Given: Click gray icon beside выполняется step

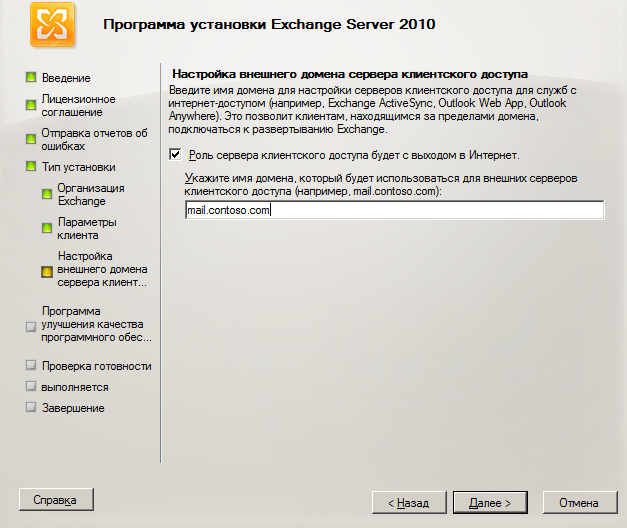Looking at the screenshot, I should (31, 386).
